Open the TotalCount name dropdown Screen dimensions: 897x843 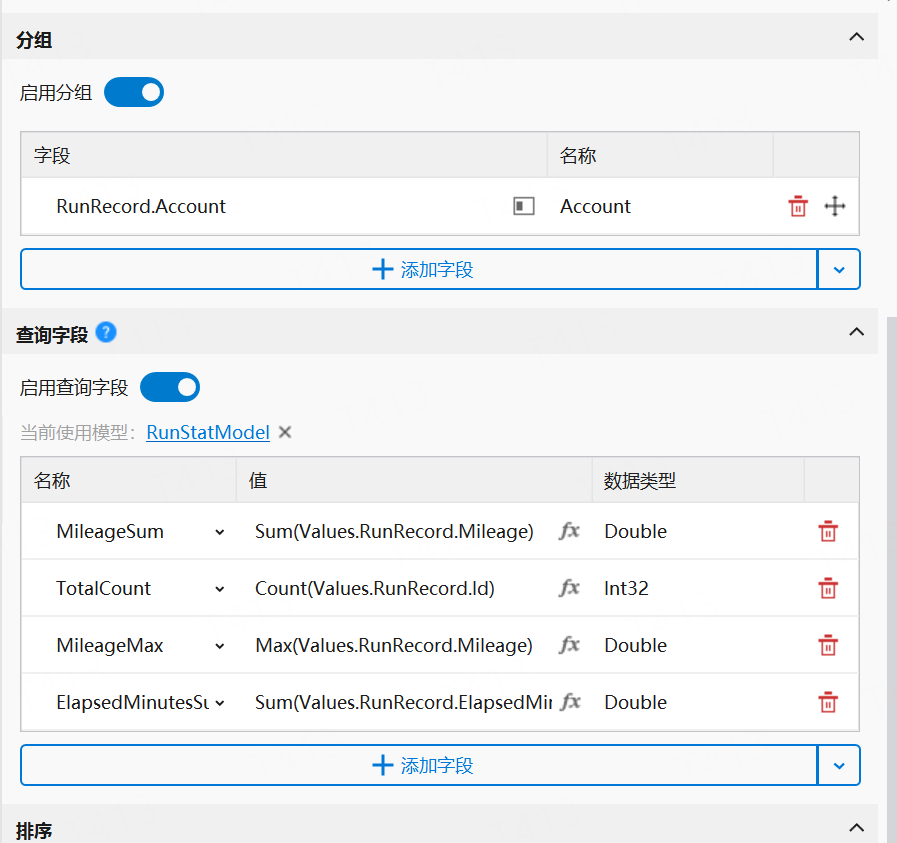220,588
